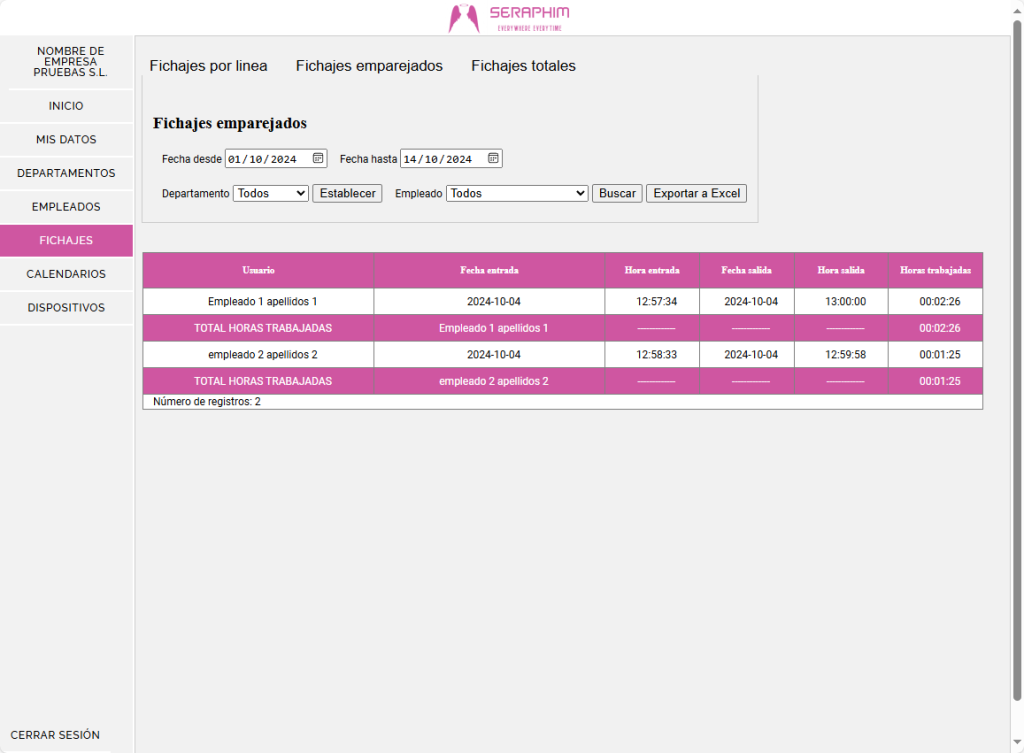
Task: Open the Fichajes totales tab
Action: coord(523,66)
